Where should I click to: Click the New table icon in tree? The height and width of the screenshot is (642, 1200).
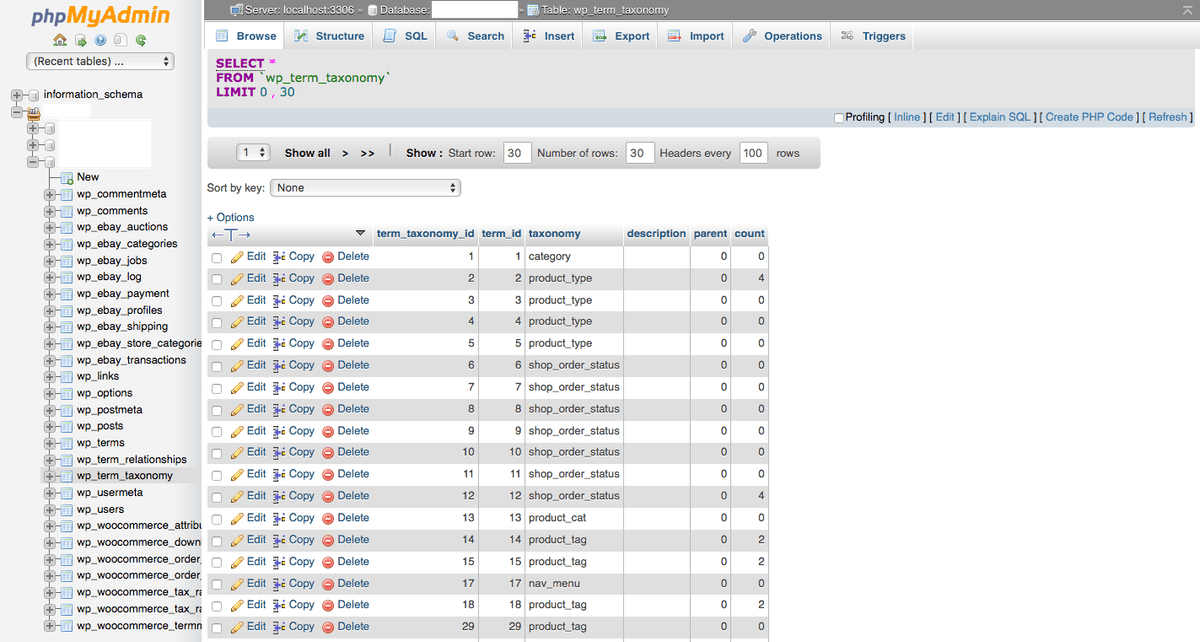click(67, 177)
